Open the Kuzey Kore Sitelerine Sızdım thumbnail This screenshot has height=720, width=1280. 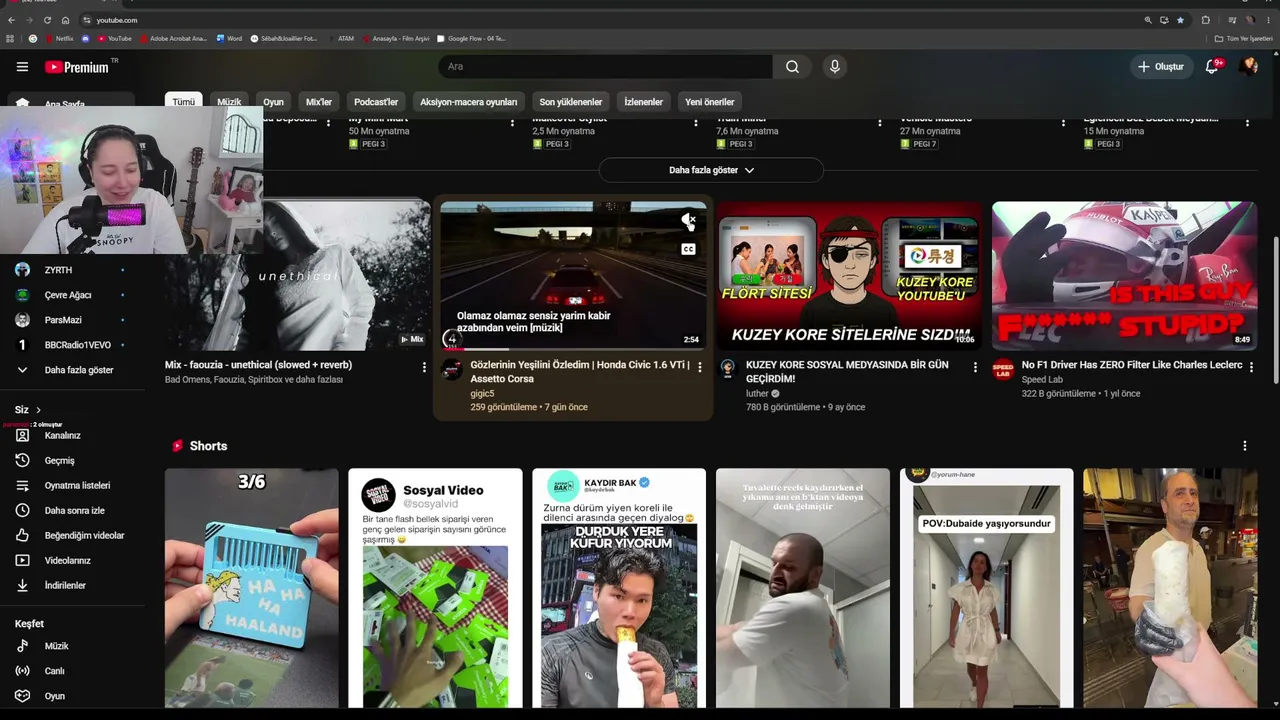click(x=850, y=276)
